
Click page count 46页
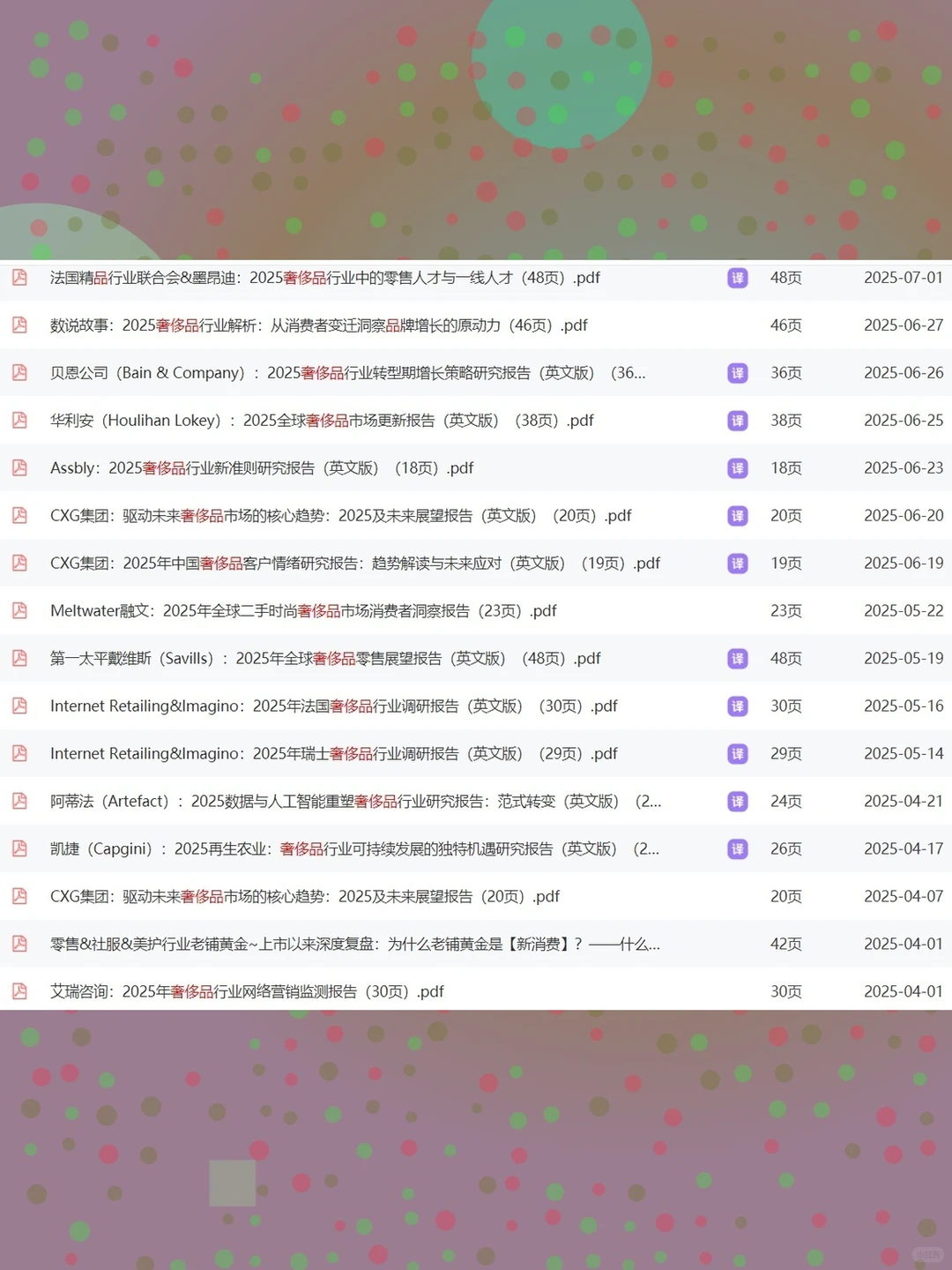point(786,325)
